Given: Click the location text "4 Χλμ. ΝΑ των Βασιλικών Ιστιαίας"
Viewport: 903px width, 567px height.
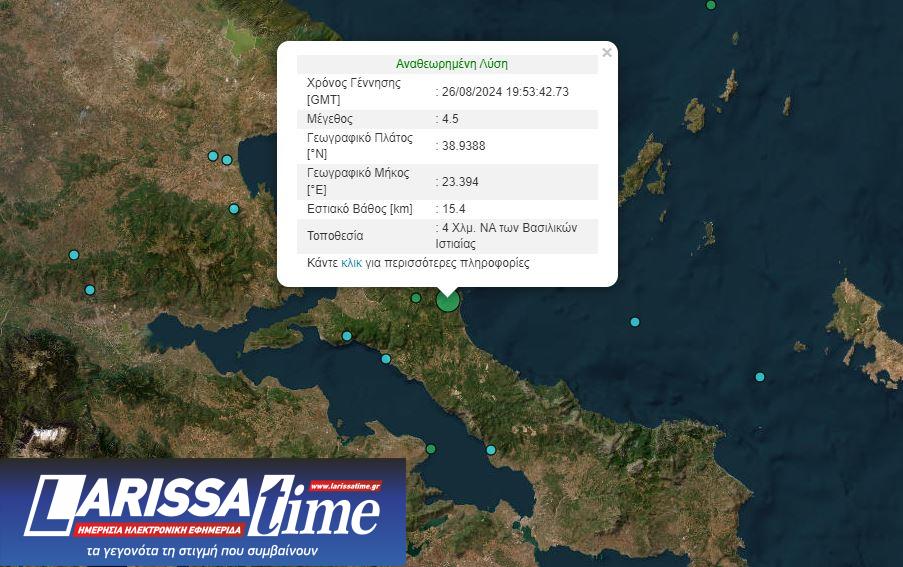Looking at the screenshot, I should (x=508, y=235).
